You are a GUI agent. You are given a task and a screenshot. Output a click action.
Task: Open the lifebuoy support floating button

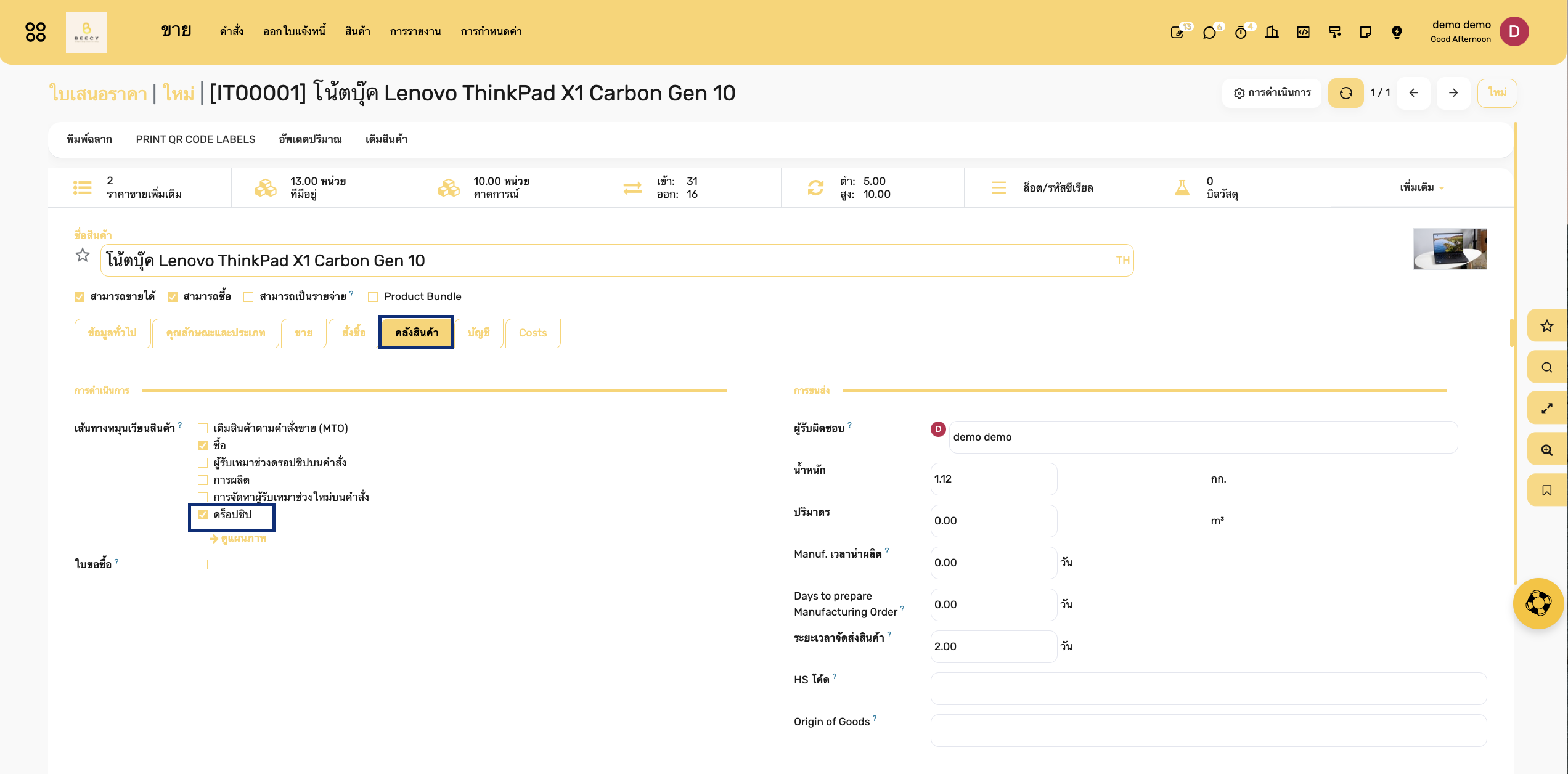(1538, 603)
